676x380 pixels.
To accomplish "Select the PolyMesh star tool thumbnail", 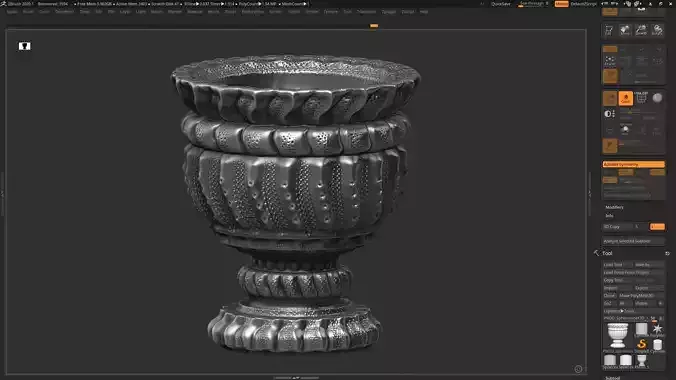I will pyautogui.click(x=657, y=330).
